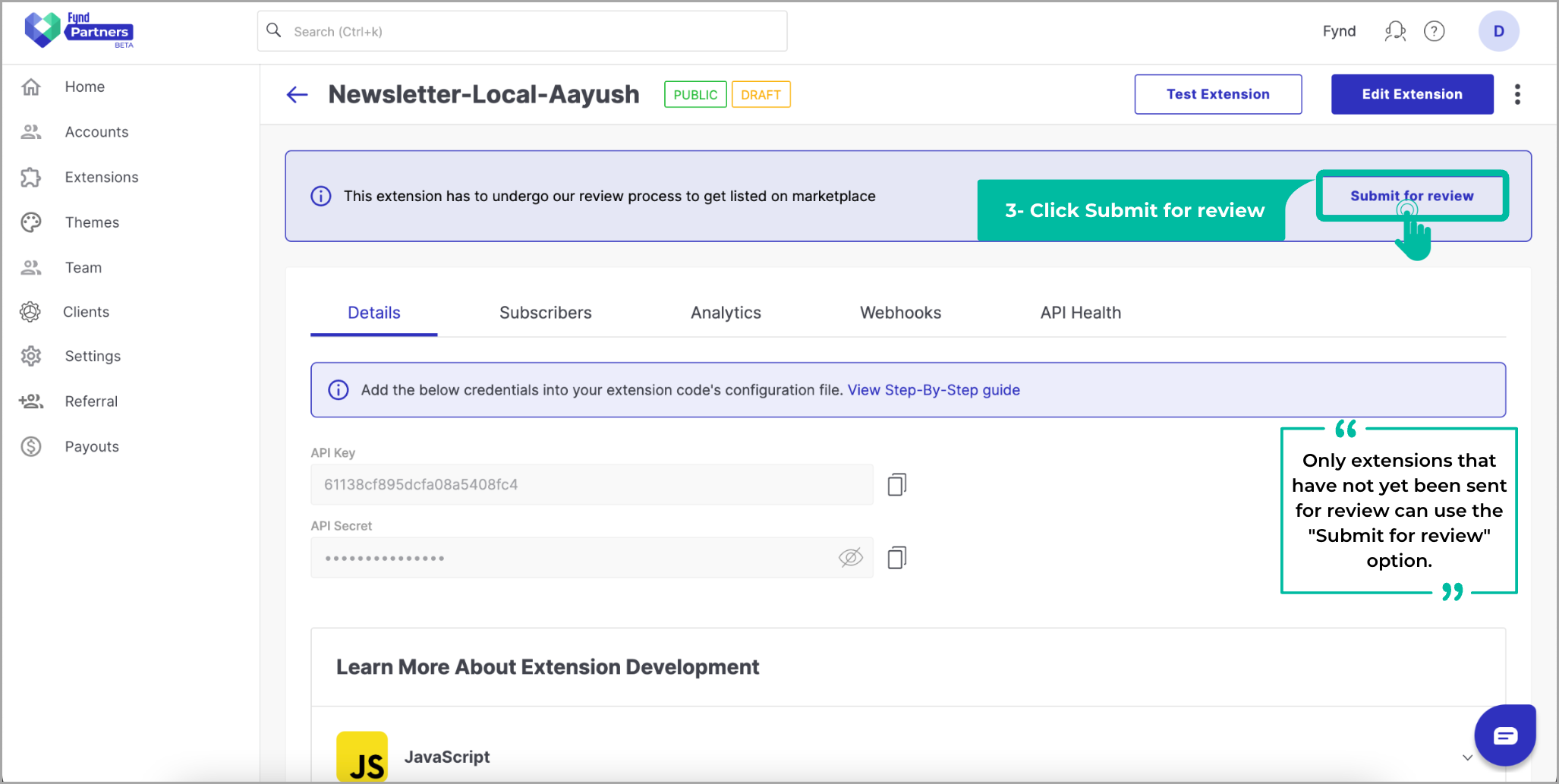Open Referral page in sidebar
The image size is (1559, 784).
(91, 401)
